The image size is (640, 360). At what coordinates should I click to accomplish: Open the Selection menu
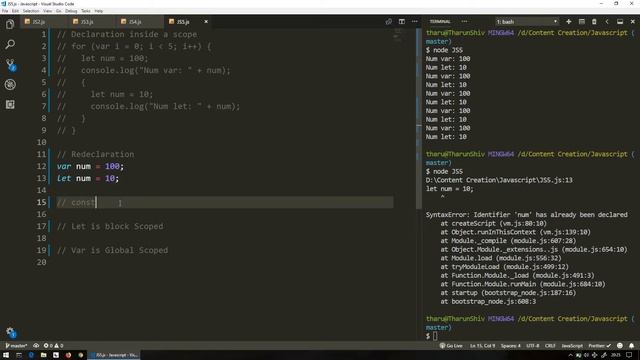tap(31, 11)
